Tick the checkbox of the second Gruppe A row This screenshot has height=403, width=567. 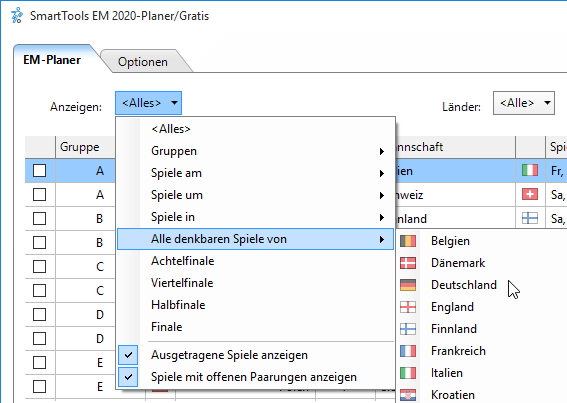pos(39,195)
